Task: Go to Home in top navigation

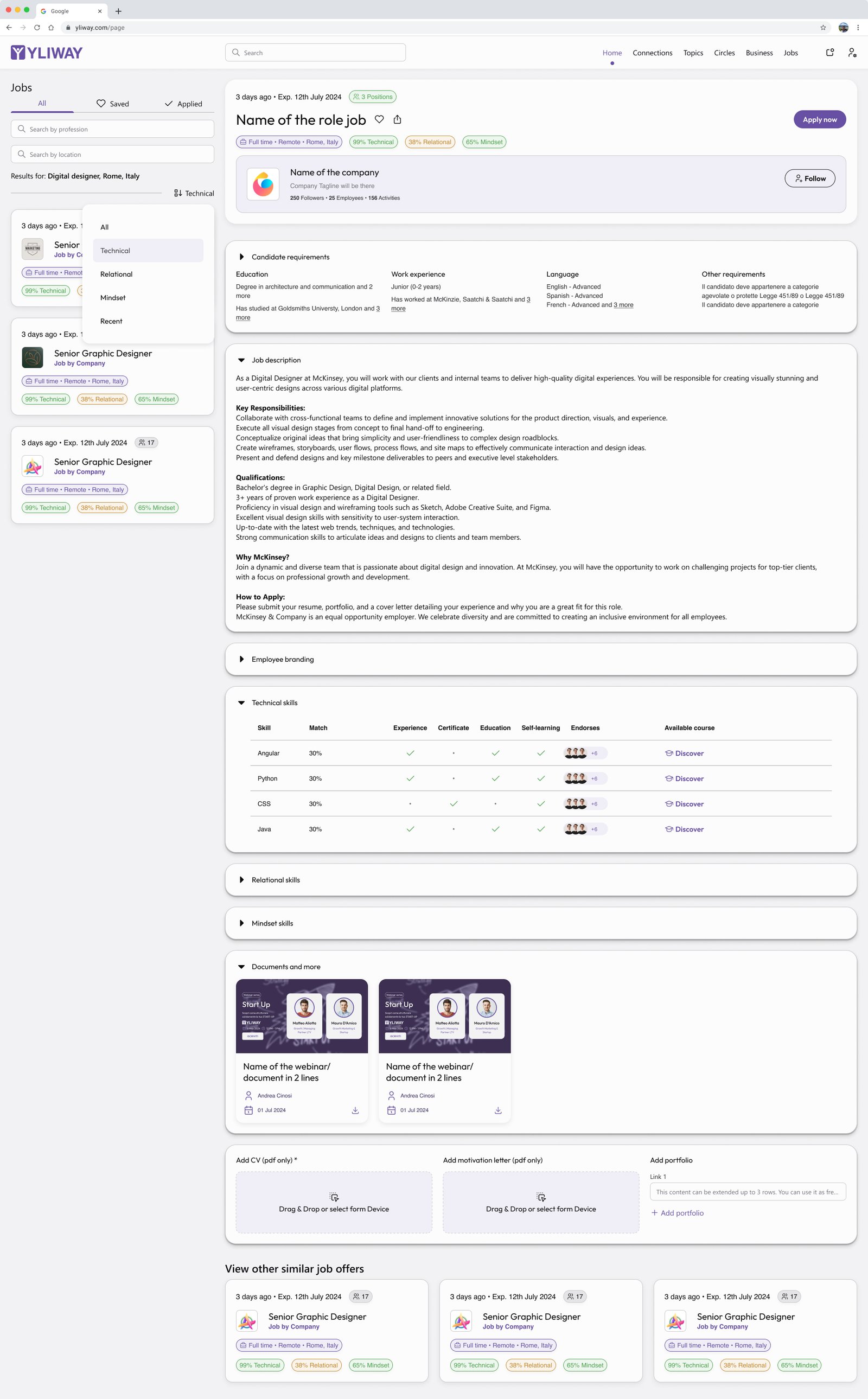Action: pos(612,53)
